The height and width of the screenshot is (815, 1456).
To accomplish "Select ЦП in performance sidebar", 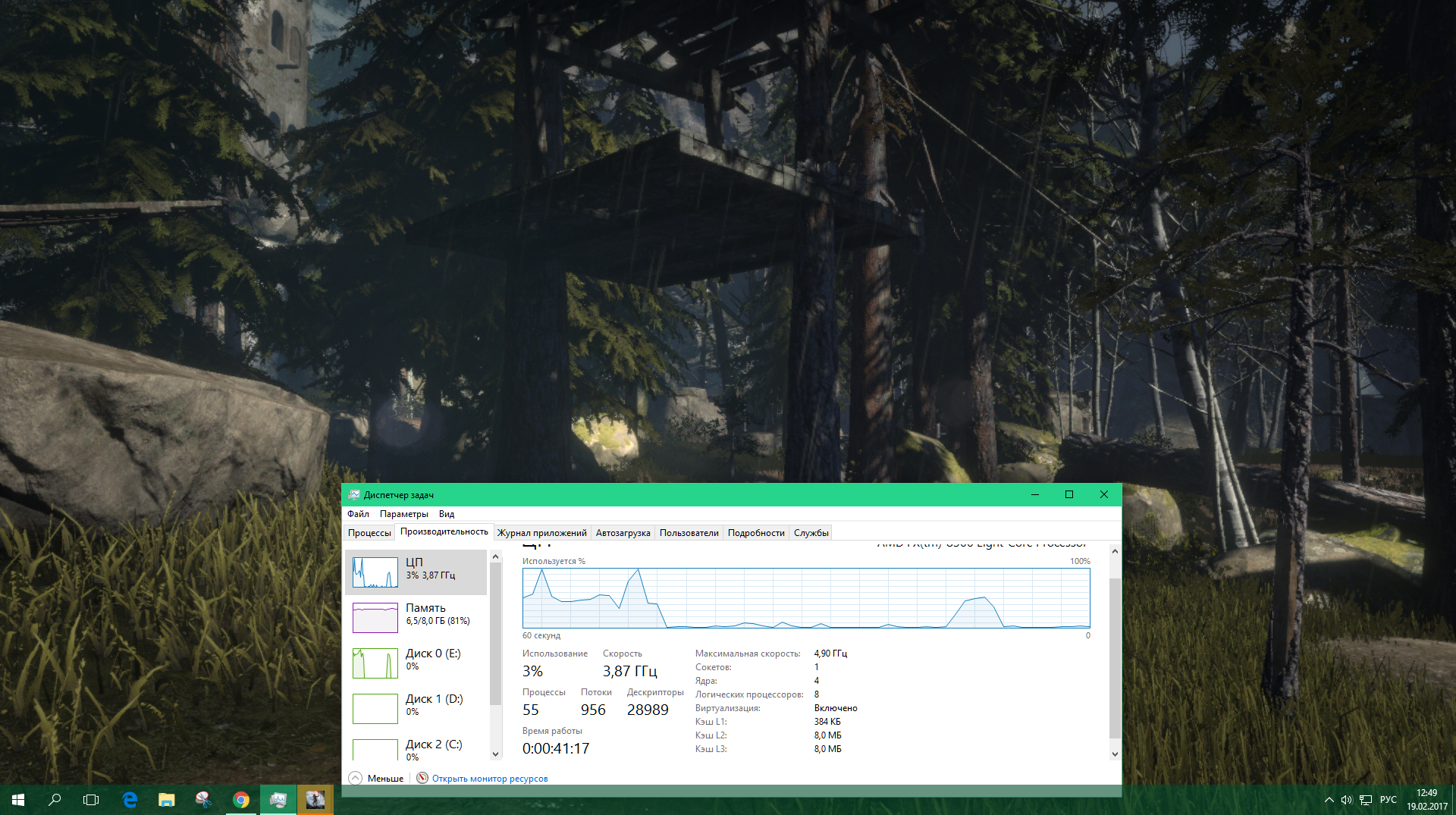I will pos(416,572).
